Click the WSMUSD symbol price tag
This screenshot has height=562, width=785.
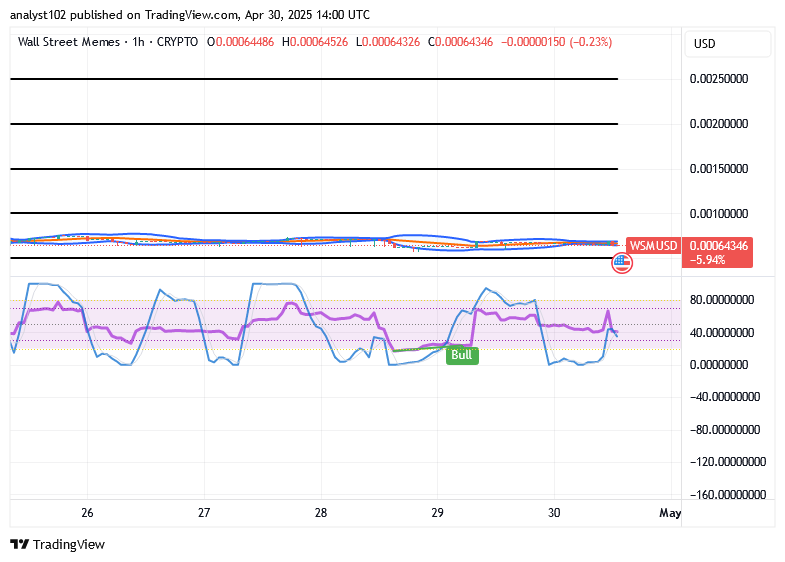tap(653, 246)
